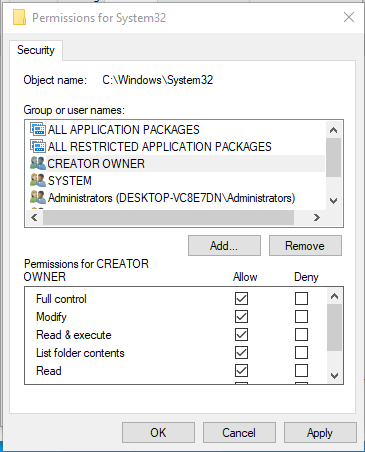
Task: Click the Apply button
Action: click(320, 432)
